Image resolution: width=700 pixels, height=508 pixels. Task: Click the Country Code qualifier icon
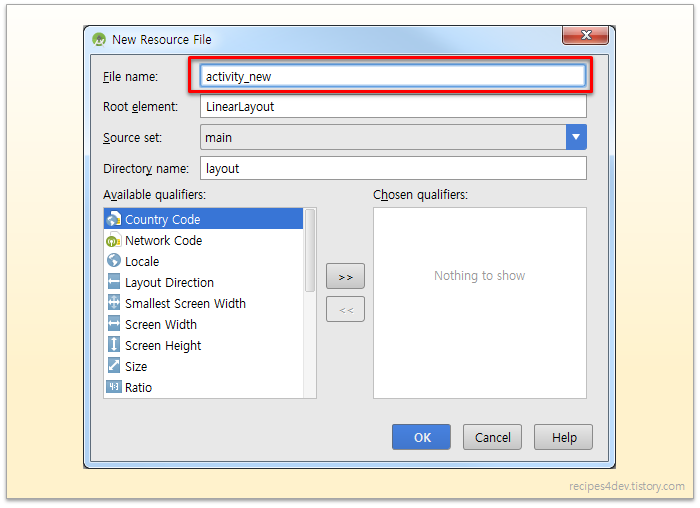[113, 219]
